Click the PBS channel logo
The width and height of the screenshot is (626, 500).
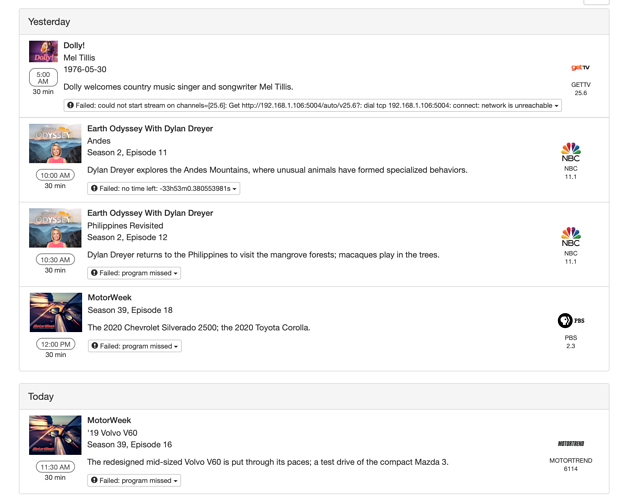570,321
